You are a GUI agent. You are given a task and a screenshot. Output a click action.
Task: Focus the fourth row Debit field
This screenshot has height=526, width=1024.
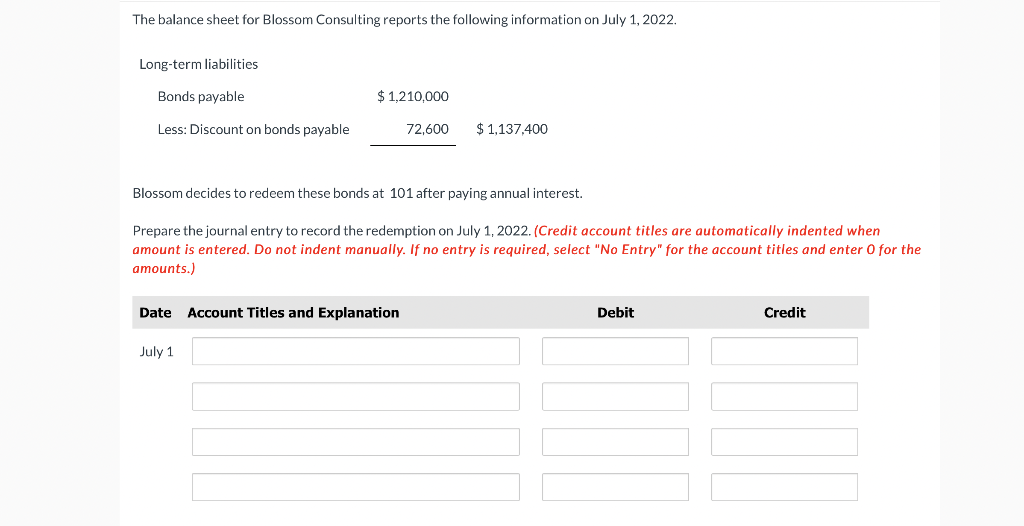tap(615, 487)
